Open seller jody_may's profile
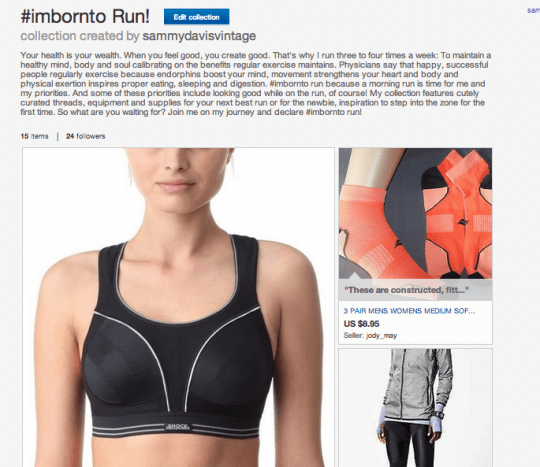The width and height of the screenshot is (540, 467). coord(381,335)
